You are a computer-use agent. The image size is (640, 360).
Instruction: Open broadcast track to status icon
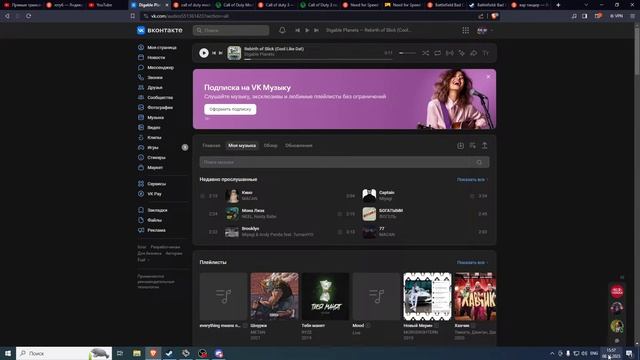pyautogui.click(x=449, y=53)
